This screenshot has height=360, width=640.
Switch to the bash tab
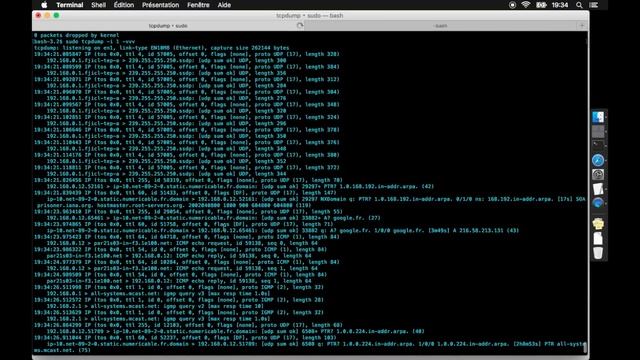(441, 26)
